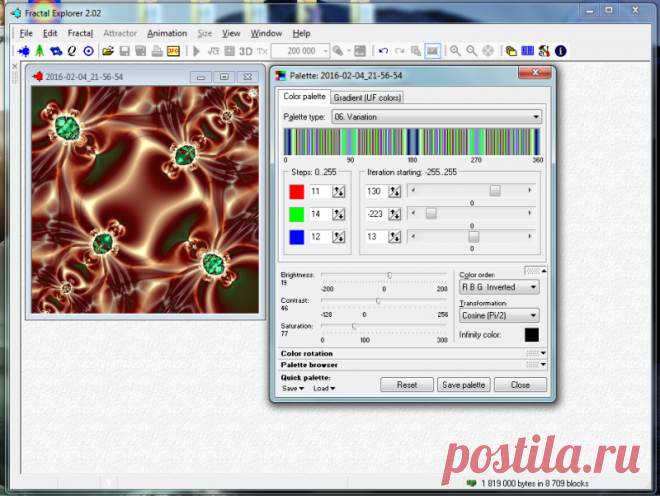
Task: Click the blue info icon in toolbar
Action: 560,50
